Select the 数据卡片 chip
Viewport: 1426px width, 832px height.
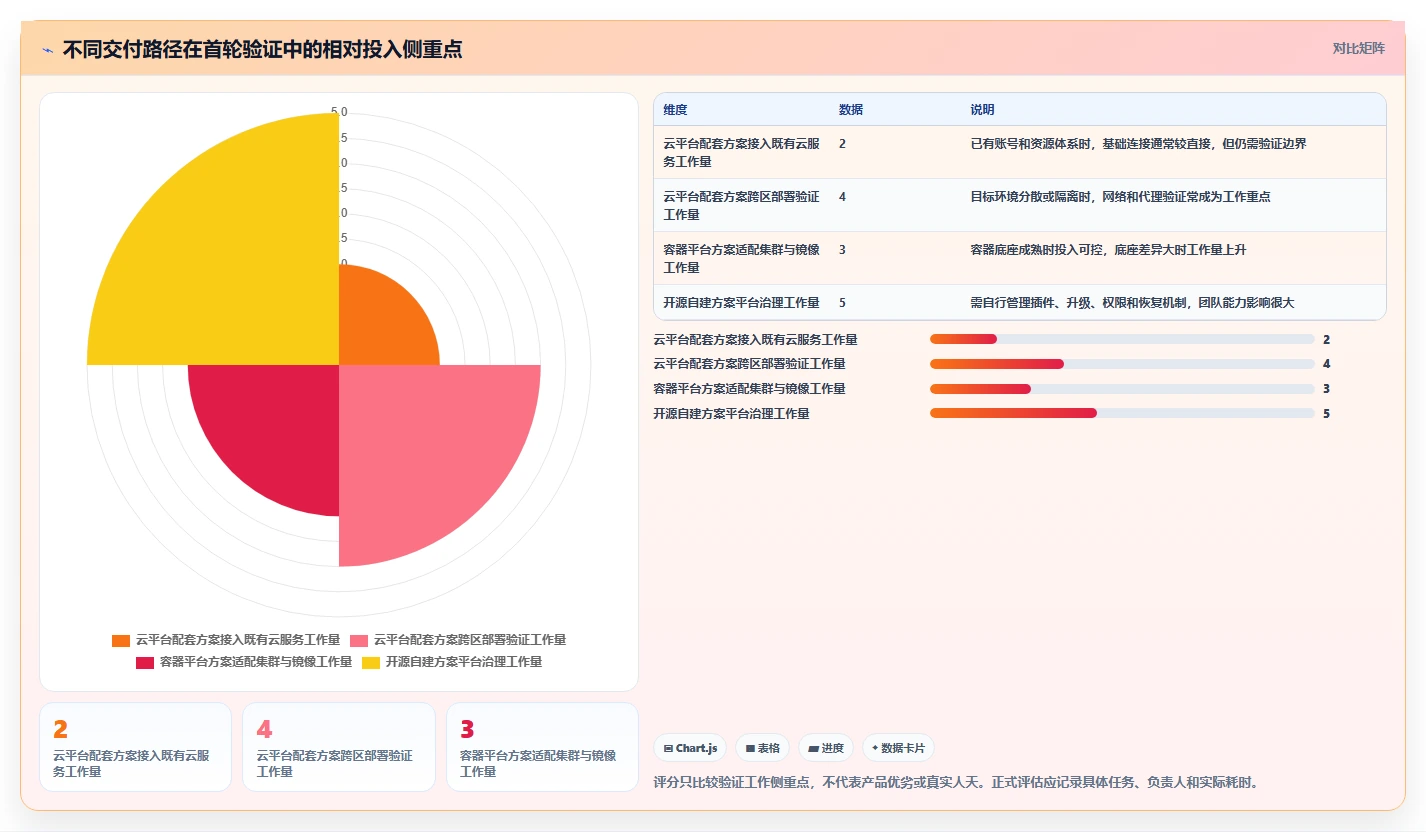[898, 748]
